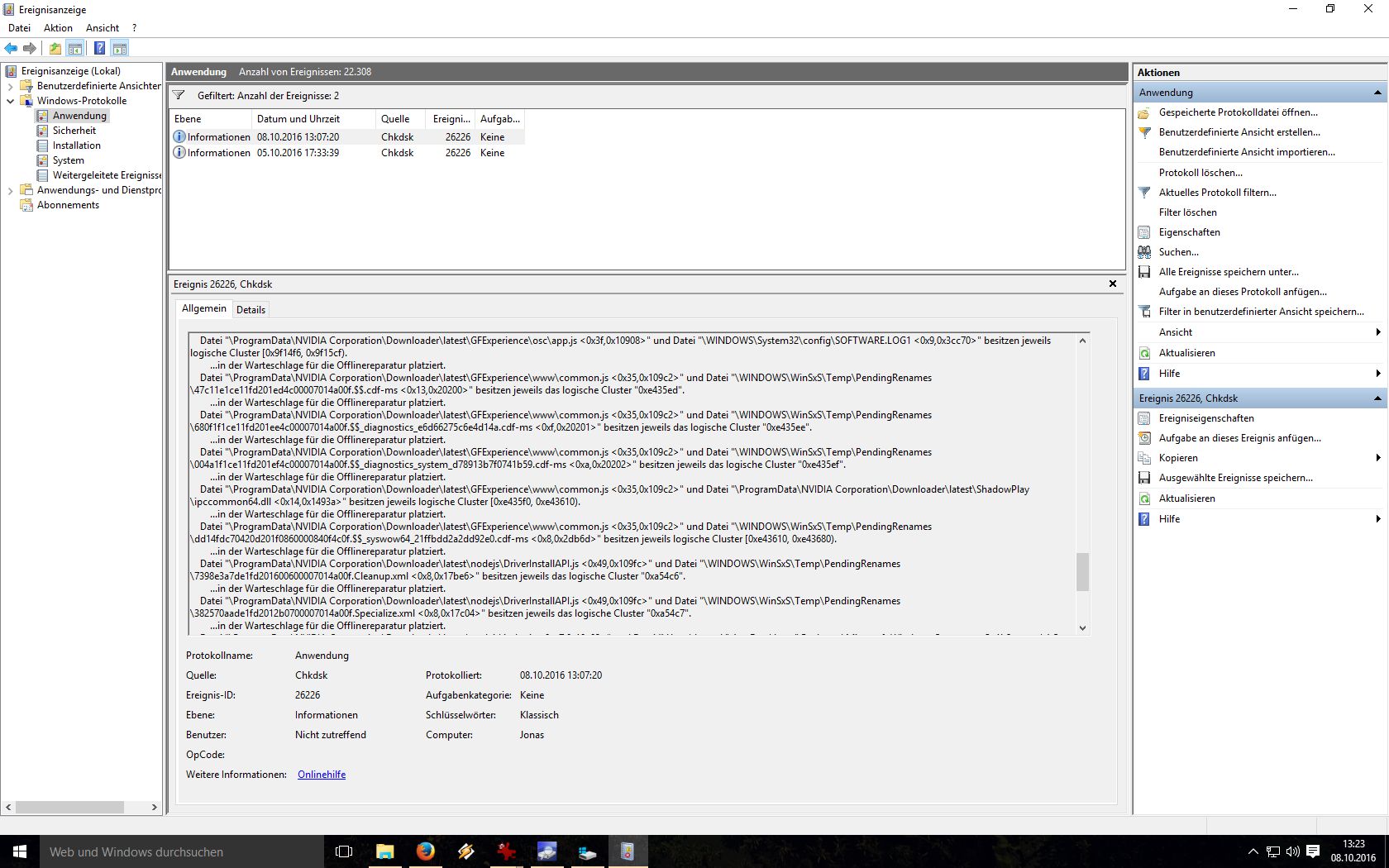1389x868 pixels.
Task: Click the Kopieren icon in actions pane
Action: click(x=1144, y=458)
